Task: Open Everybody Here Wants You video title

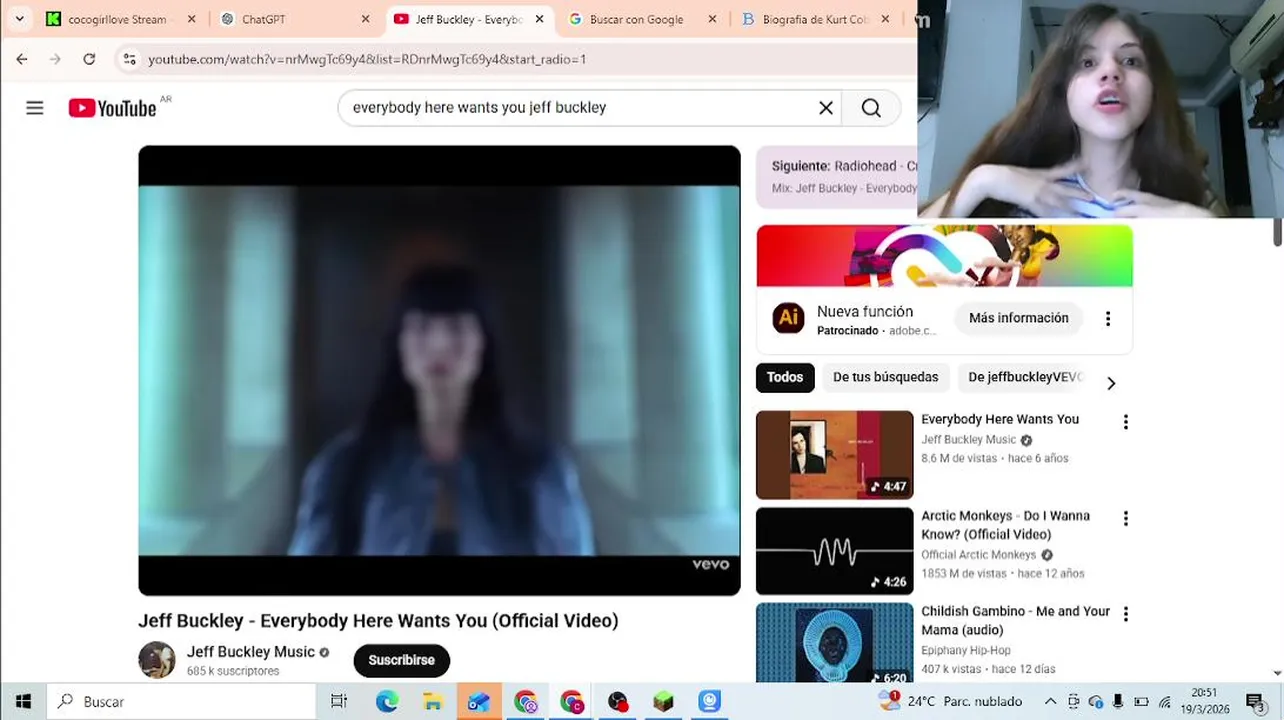Action: [x=1000, y=419]
